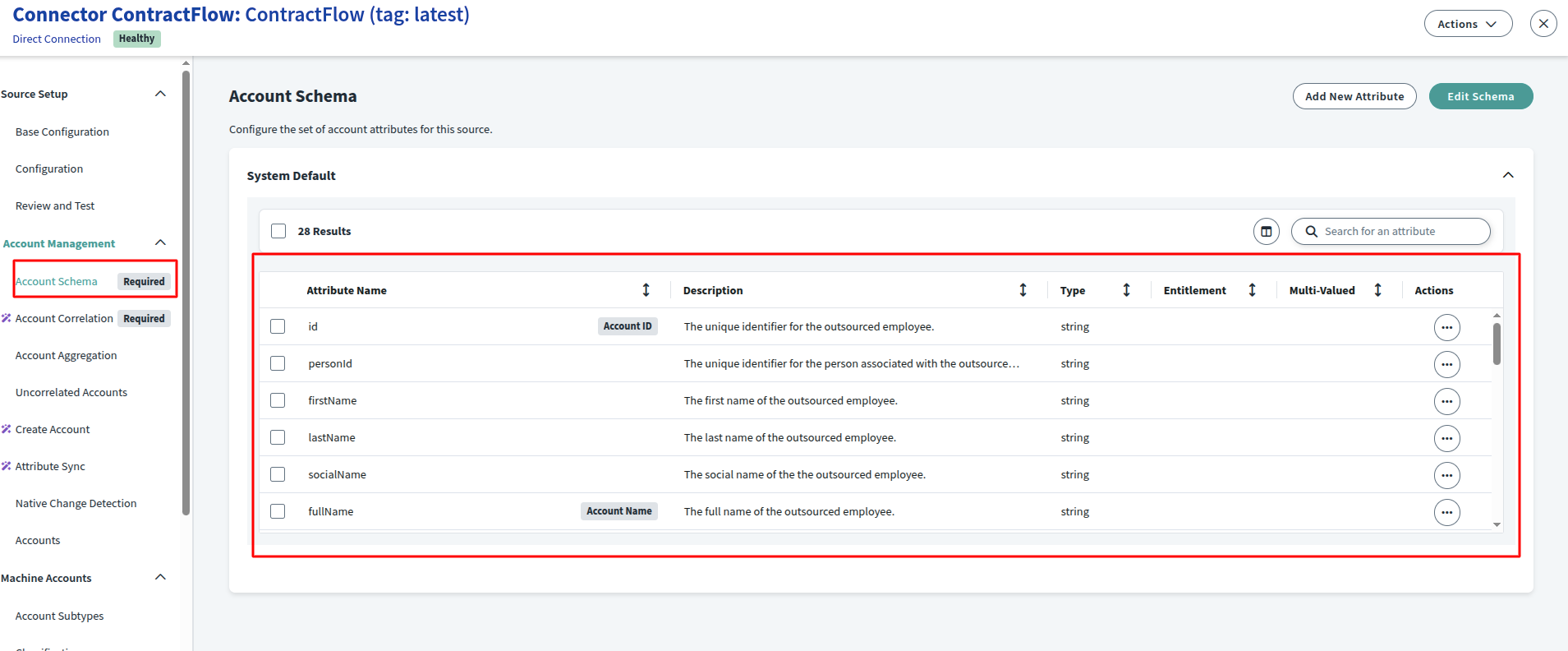The height and width of the screenshot is (651, 1568).
Task: Open the actions menu for firstName attribute
Action: click(x=1446, y=401)
